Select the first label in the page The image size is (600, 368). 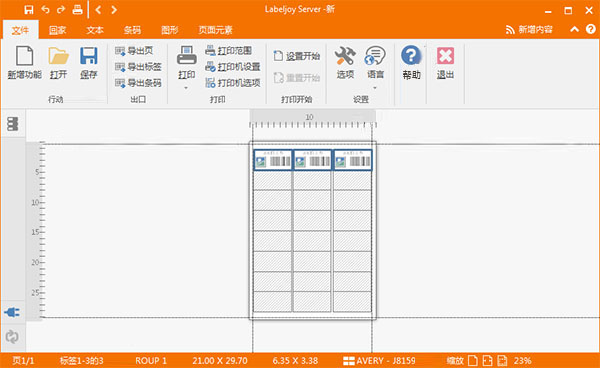coord(272,160)
